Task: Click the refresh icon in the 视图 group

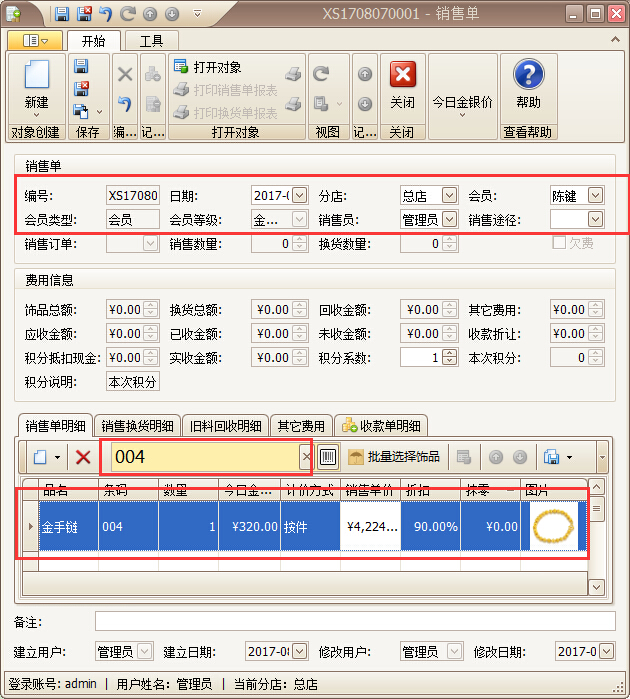Action: (x=321, y=74)
